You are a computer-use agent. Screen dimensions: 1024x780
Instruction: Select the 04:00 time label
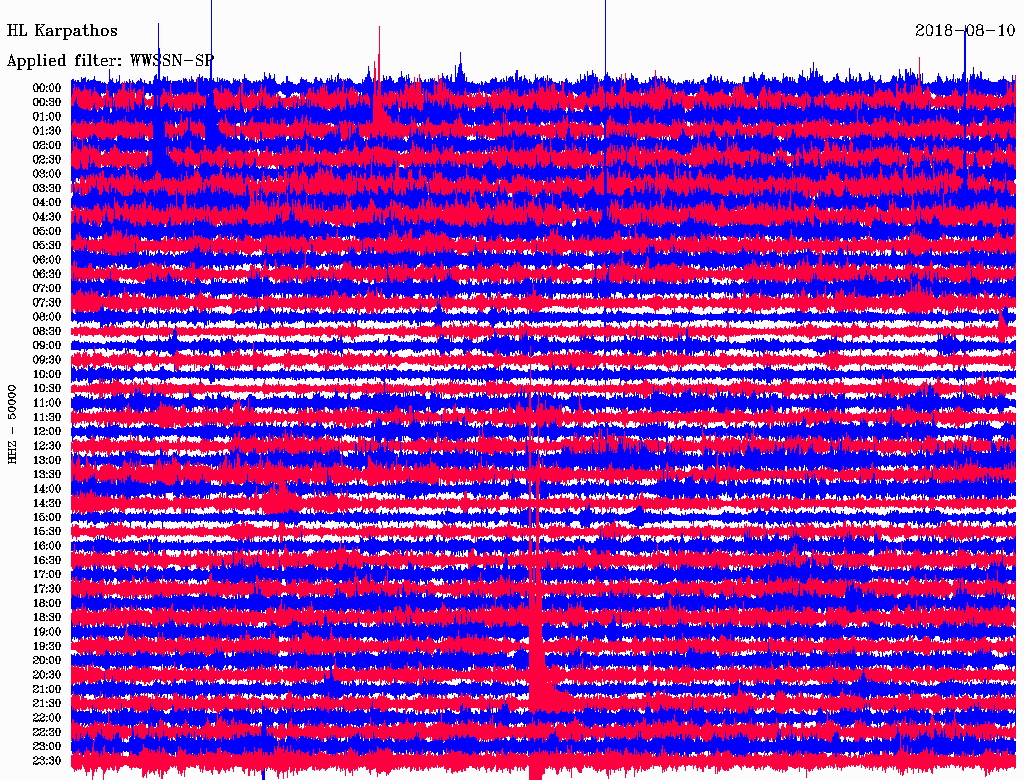tap(47, 203)
